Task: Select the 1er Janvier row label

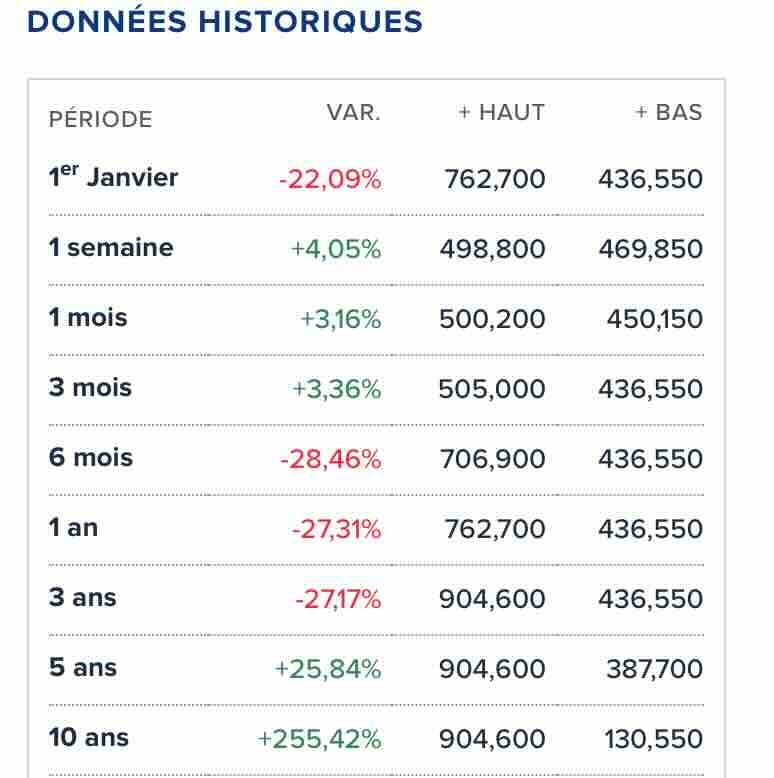Action: (113, 178)
